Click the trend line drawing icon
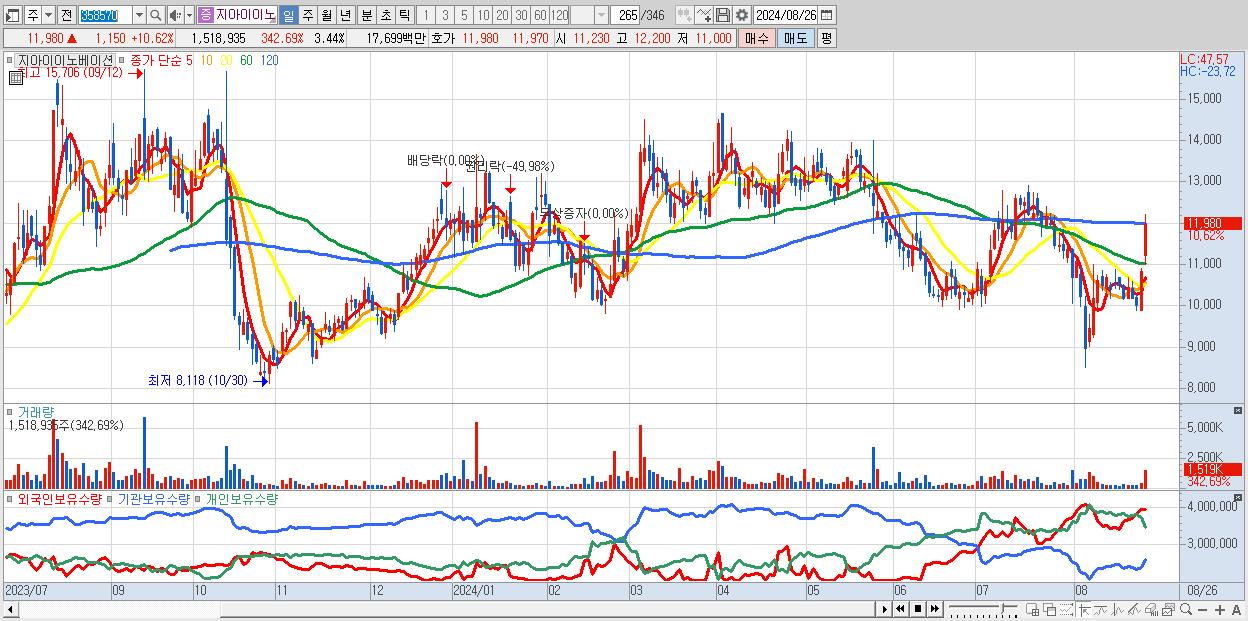The width and height of the screenshot is (1248, 621). pos(1101,610)
